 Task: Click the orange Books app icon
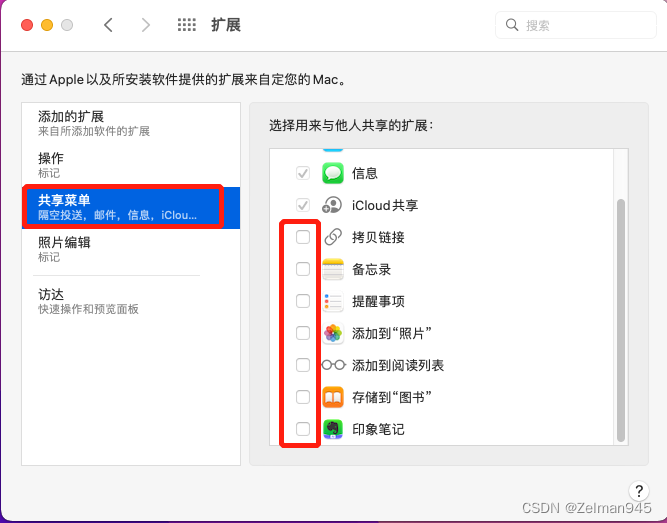pyautogui.click(x=333, y=397)
